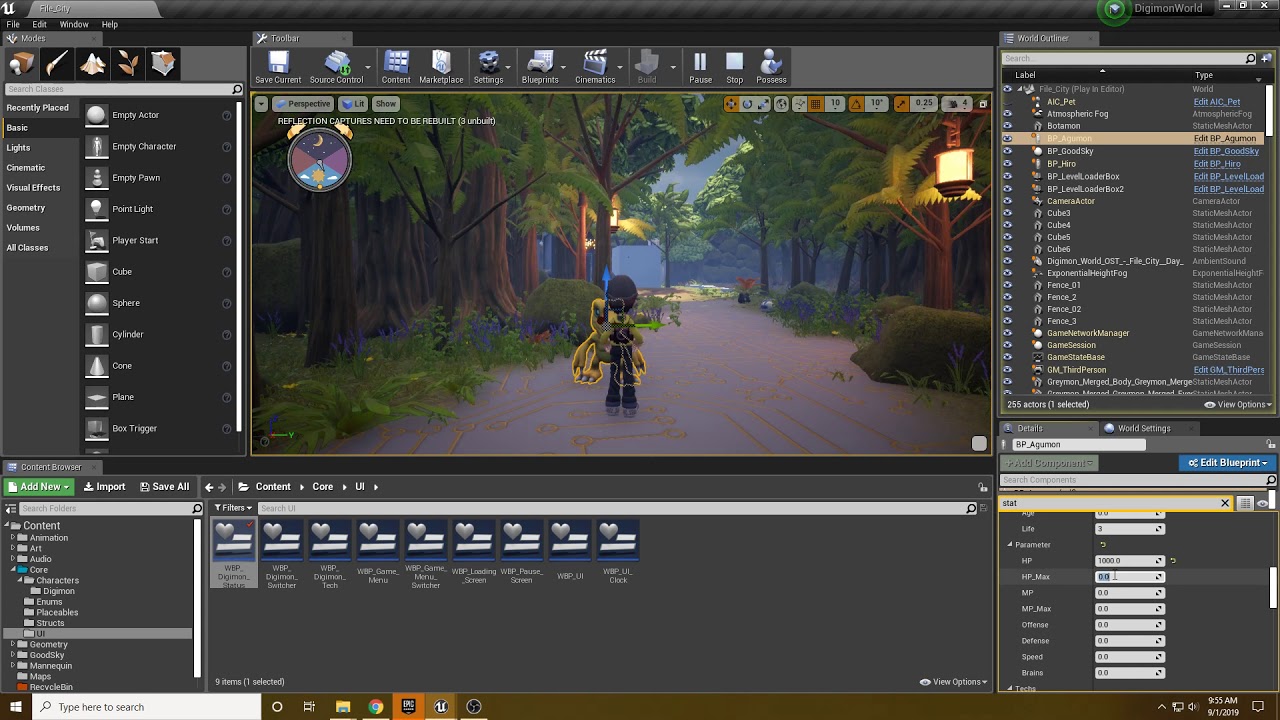Select the Foliage mode icon
This screenshot has height=720, width=1280.
tap(128, 64)
